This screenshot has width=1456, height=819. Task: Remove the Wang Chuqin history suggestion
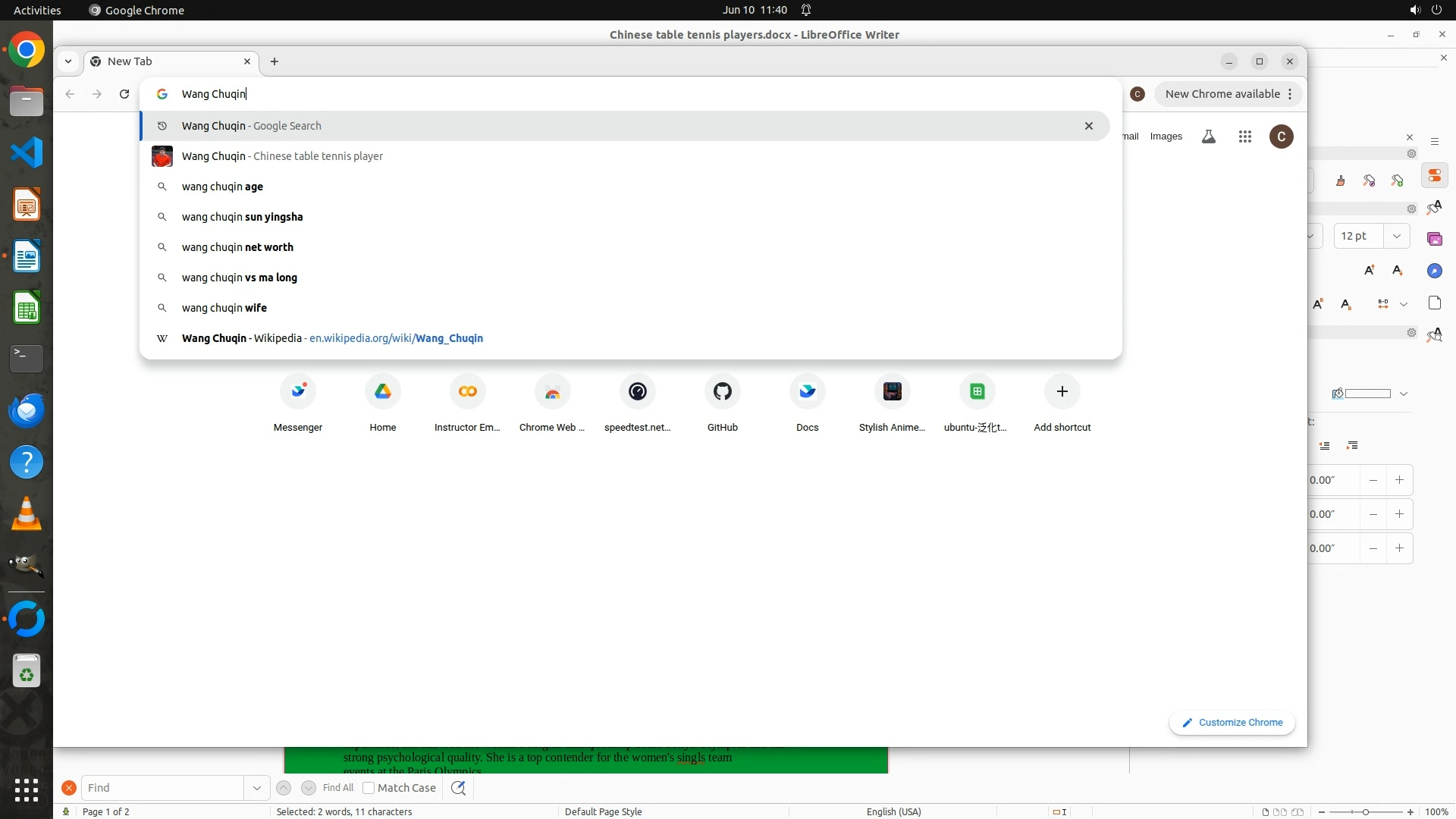1088,126
